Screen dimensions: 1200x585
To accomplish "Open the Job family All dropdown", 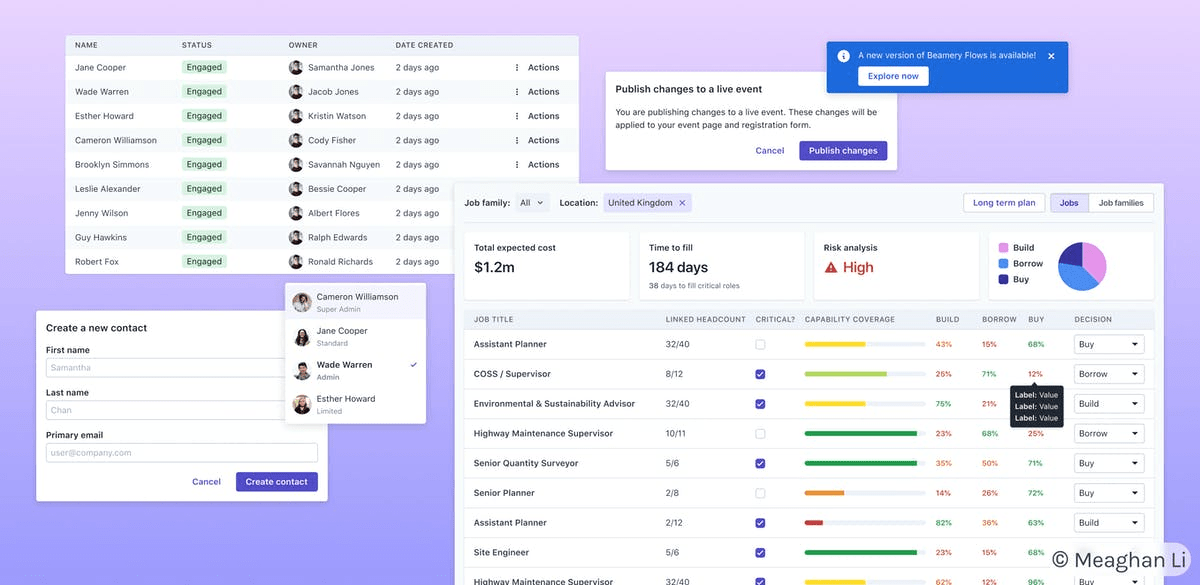I will [532, 203].
